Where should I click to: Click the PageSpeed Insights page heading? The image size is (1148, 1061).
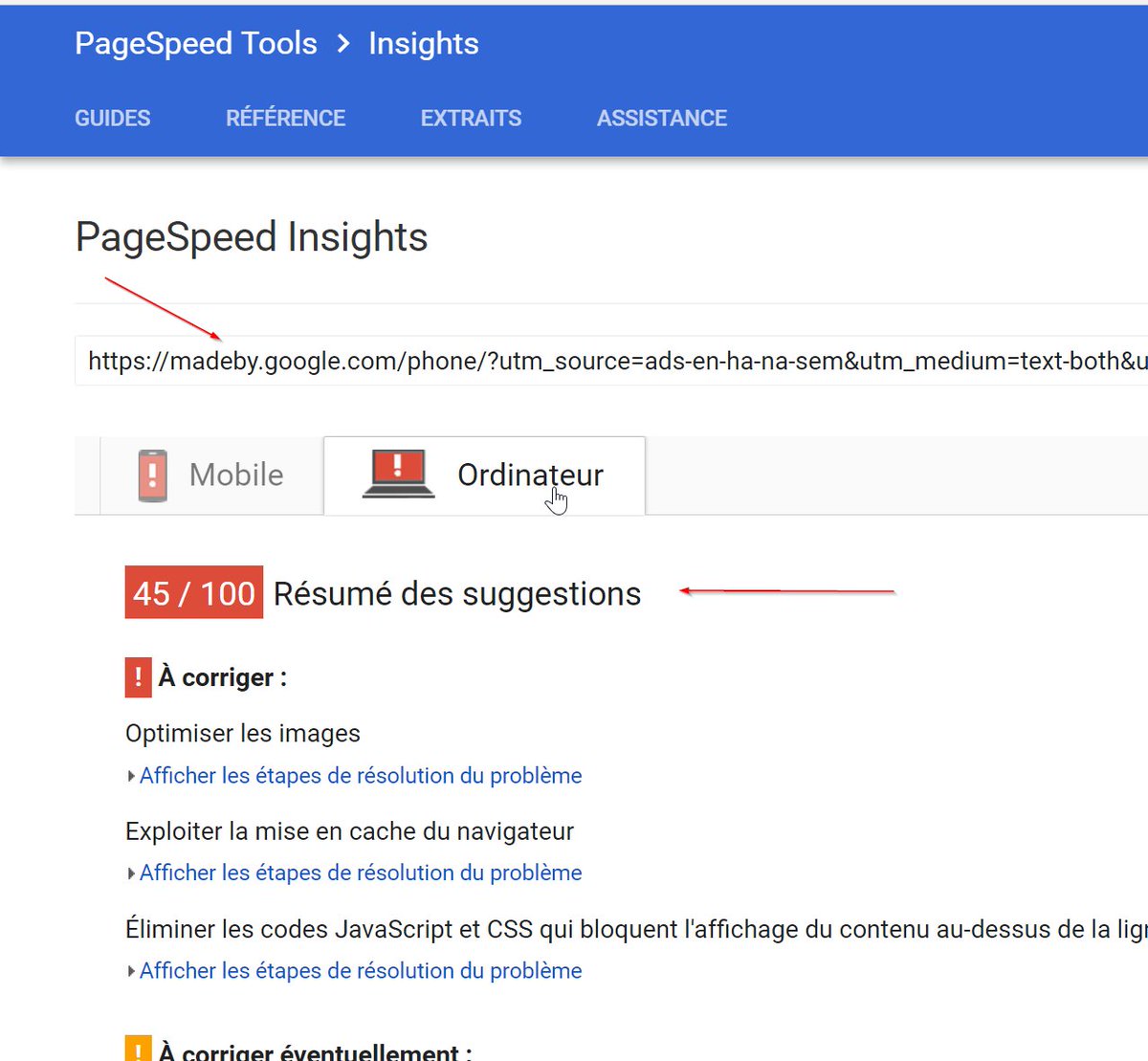[x=252, y=237]
